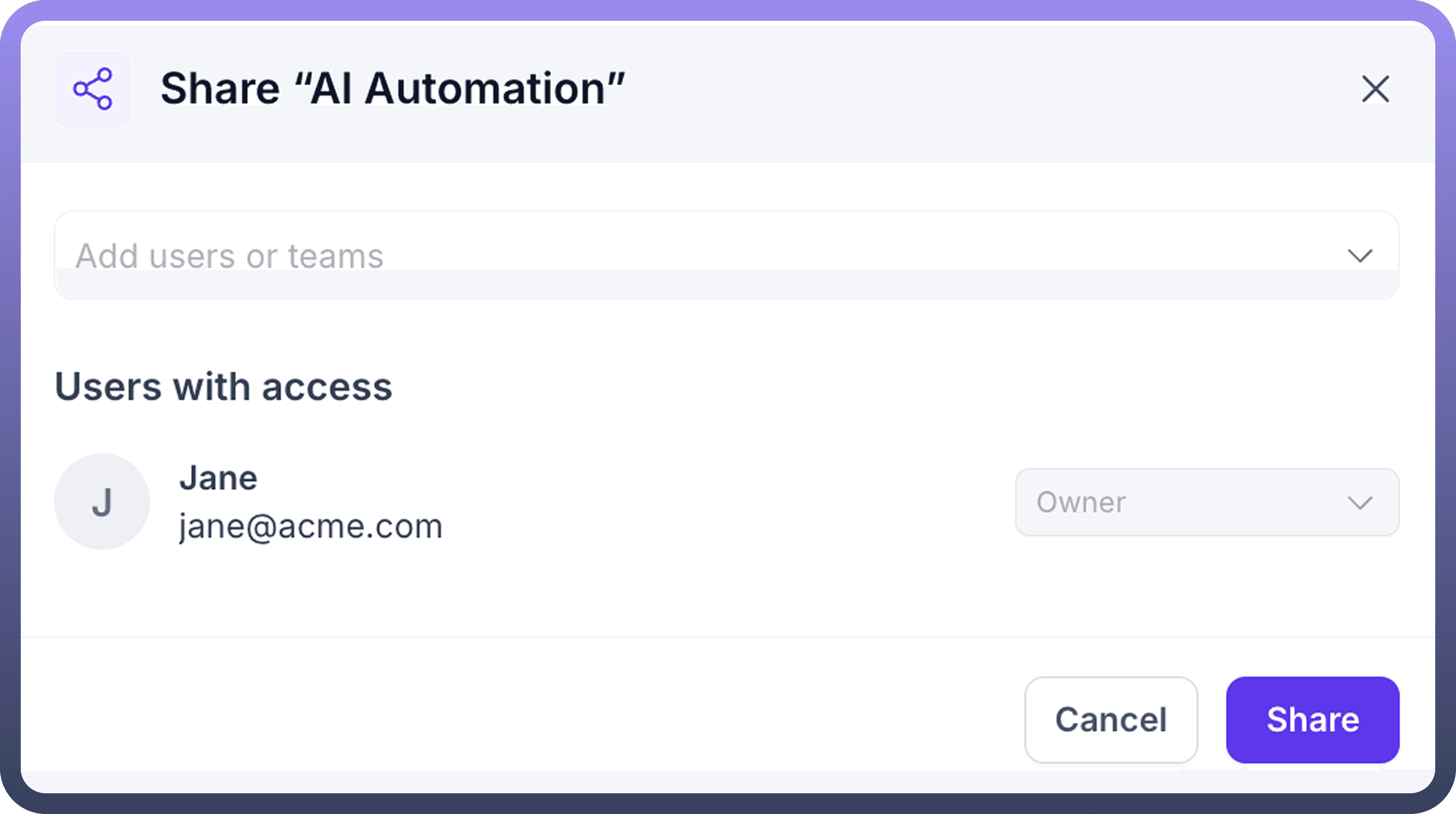
Task: Click the letter J inside the avatar
Action: click(102, 503)
